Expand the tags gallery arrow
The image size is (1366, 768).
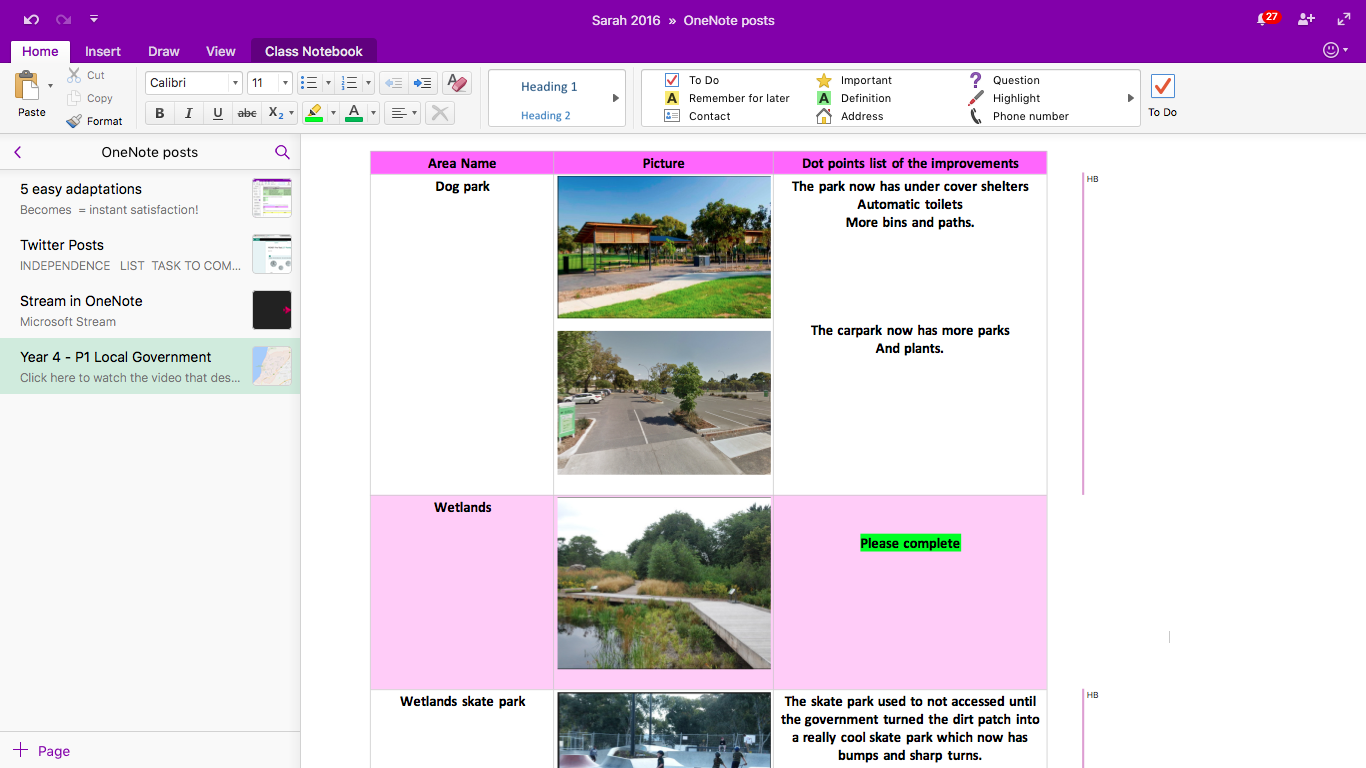pyautogui.click(x=1131, y=98)
